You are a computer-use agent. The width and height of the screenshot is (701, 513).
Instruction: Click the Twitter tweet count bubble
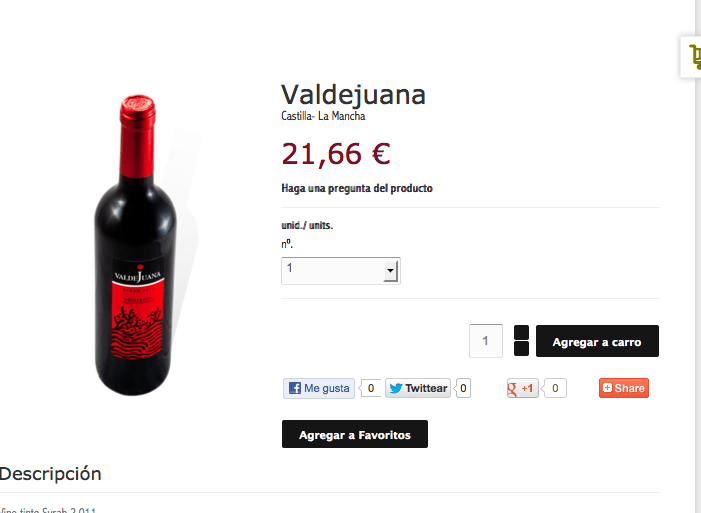[462, 388]
